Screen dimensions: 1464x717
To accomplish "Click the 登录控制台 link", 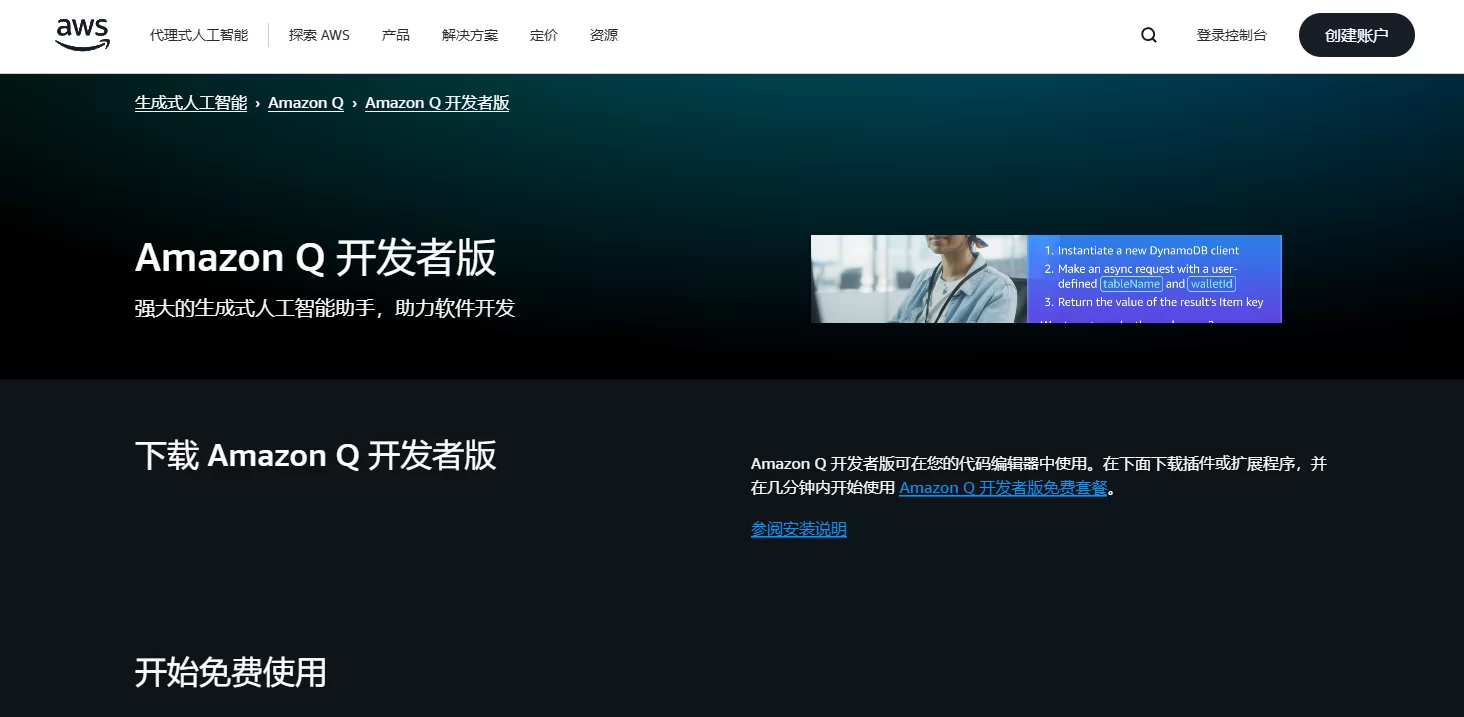I will (x=1231, y=35).
